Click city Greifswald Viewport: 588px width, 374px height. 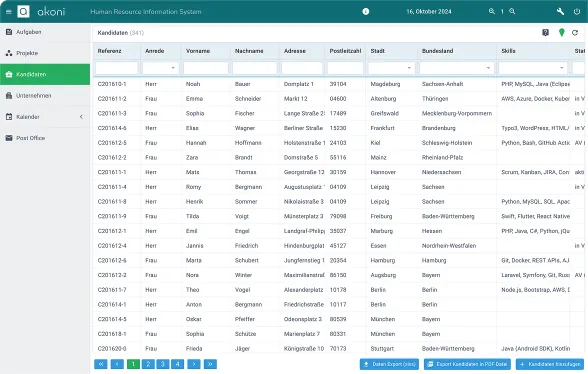point(384,113)
